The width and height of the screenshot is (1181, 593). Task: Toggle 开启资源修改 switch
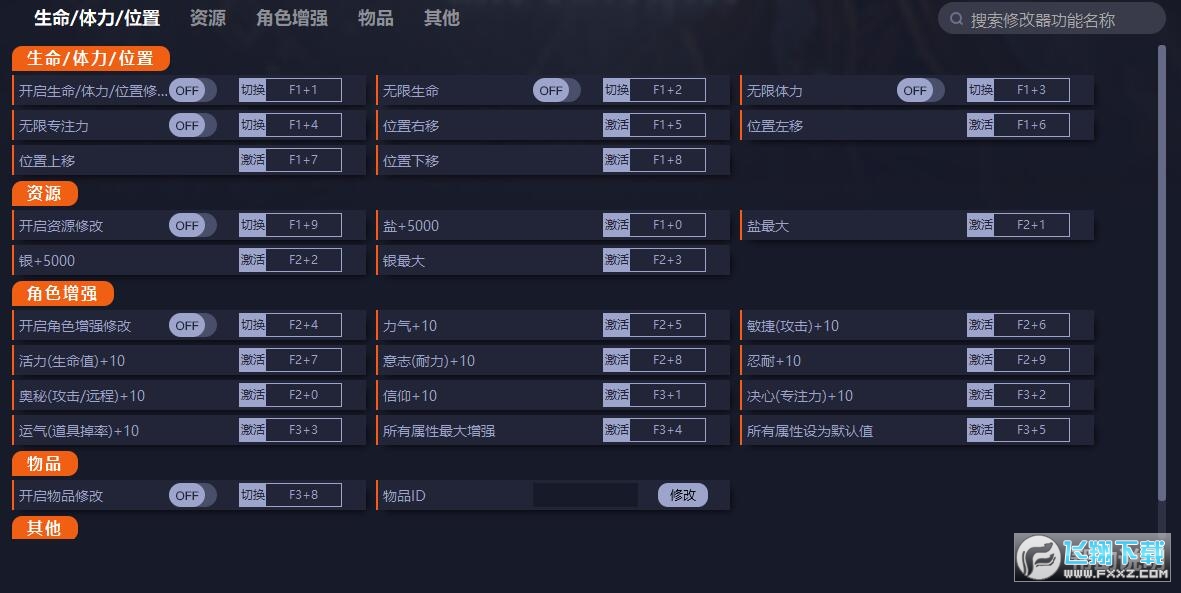(x=192, y=225)
